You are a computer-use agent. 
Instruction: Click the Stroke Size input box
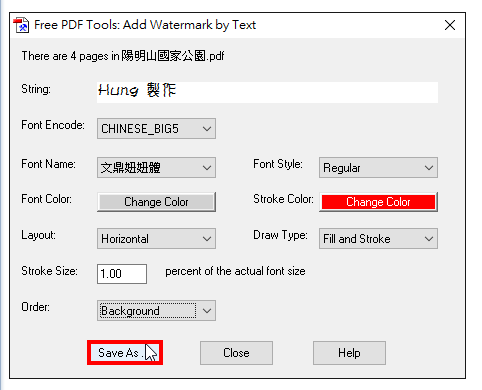click(122, 274)
